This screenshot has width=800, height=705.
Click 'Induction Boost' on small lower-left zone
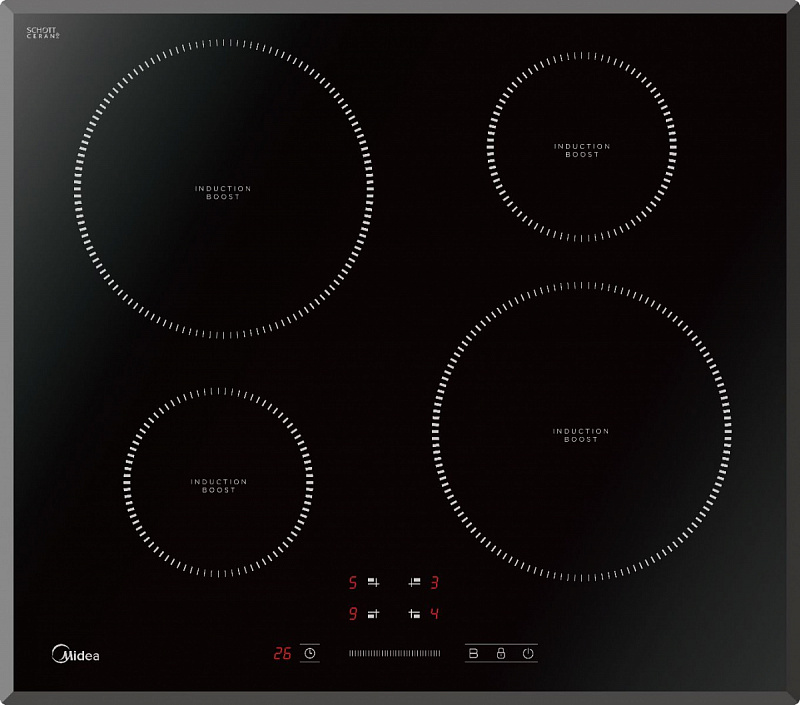(x=219, y=486)
